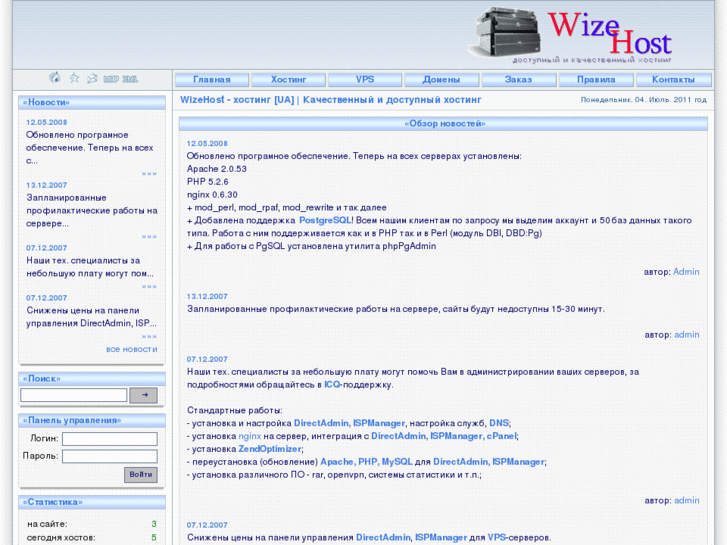Open the Заказ menu item
Viewport: 727px width, 545px height.
point(518,80)
